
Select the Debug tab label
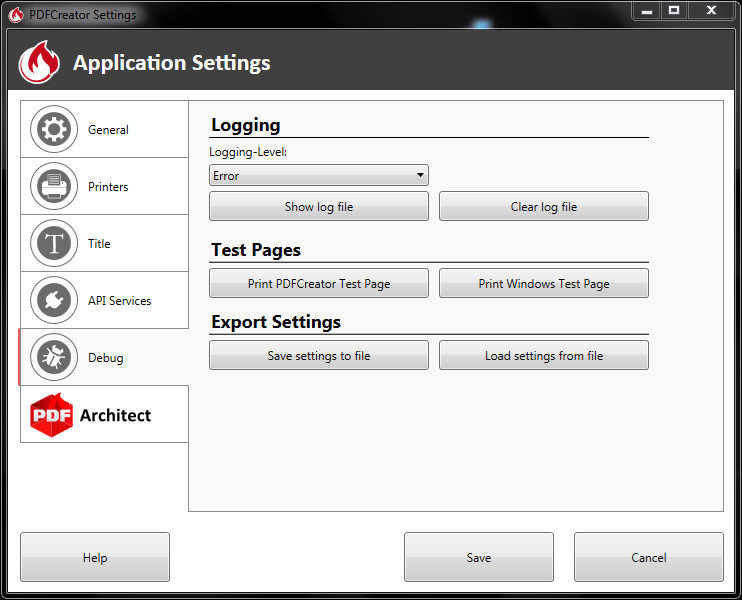tap(106, 358)
